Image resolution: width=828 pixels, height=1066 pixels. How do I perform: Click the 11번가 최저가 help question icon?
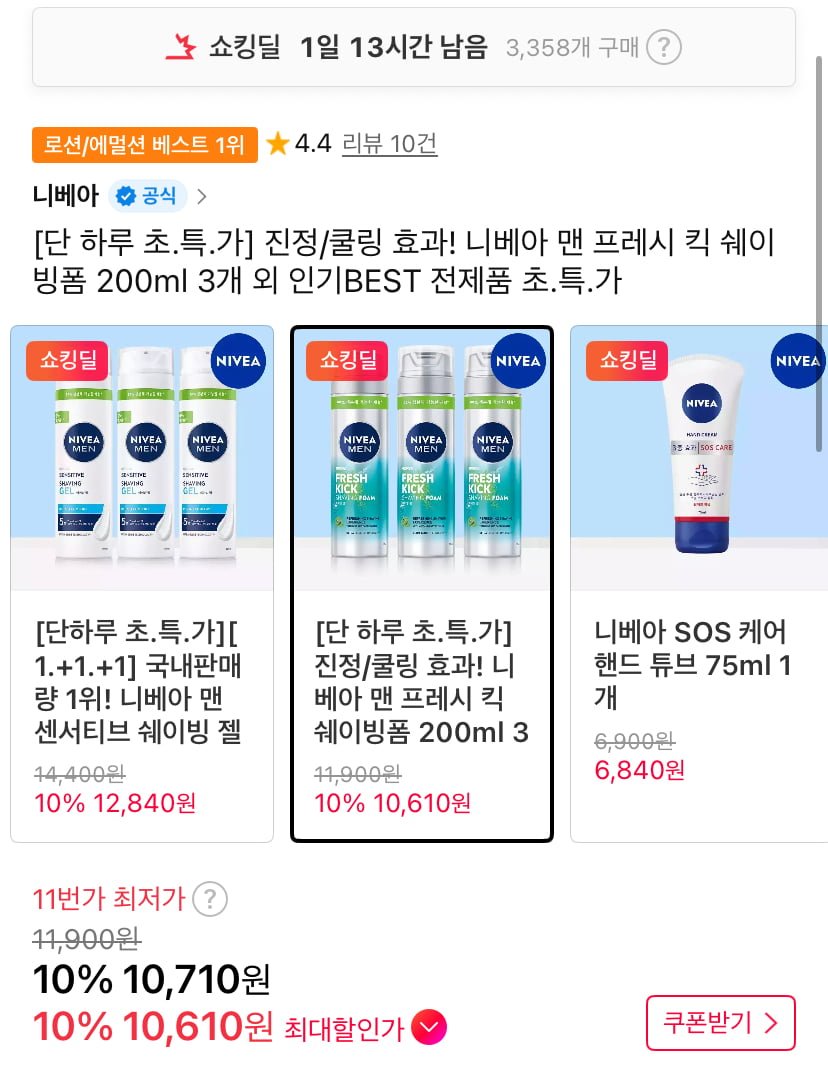(x=210, y=899)
